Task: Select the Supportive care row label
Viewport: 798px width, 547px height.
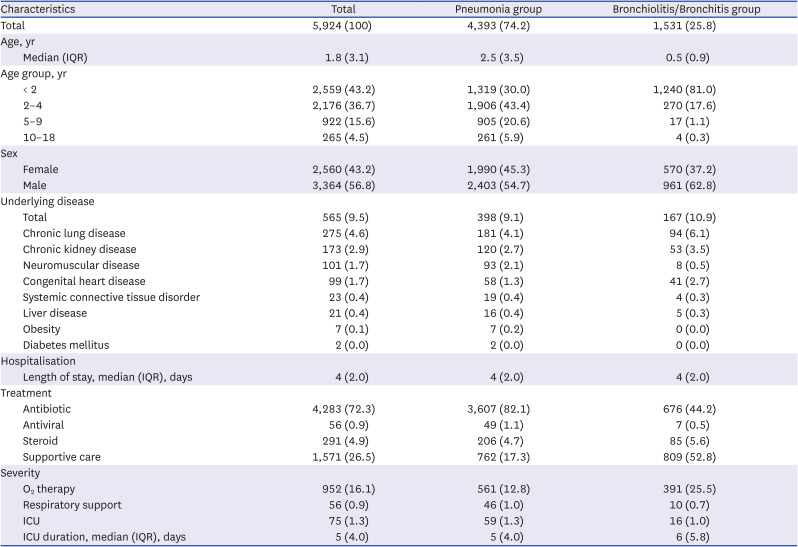Action: [62, 457]
